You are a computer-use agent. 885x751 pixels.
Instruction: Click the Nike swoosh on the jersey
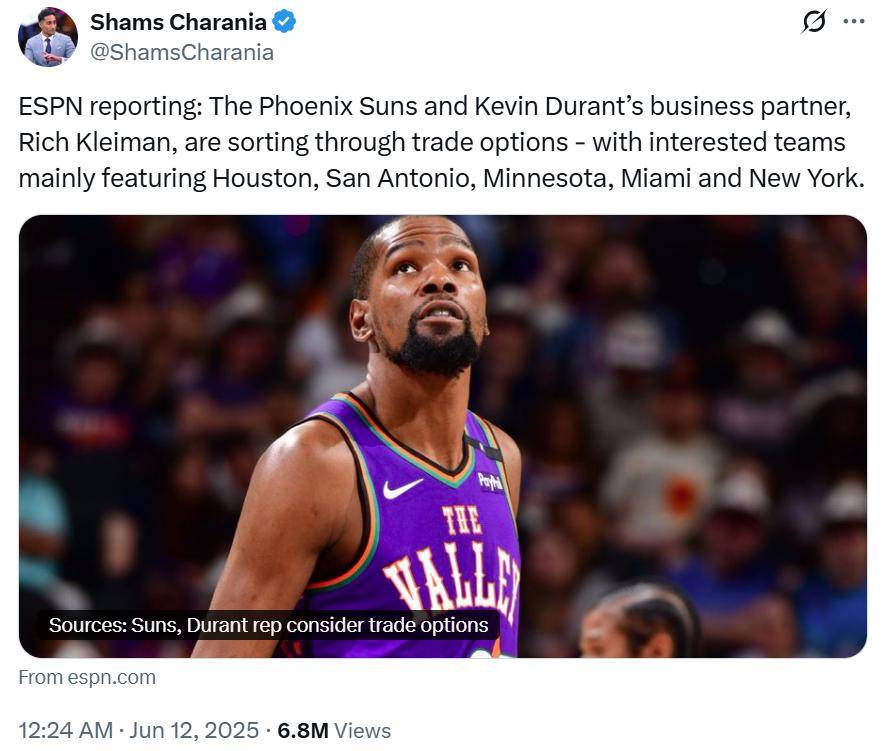(x=403, y=487)
